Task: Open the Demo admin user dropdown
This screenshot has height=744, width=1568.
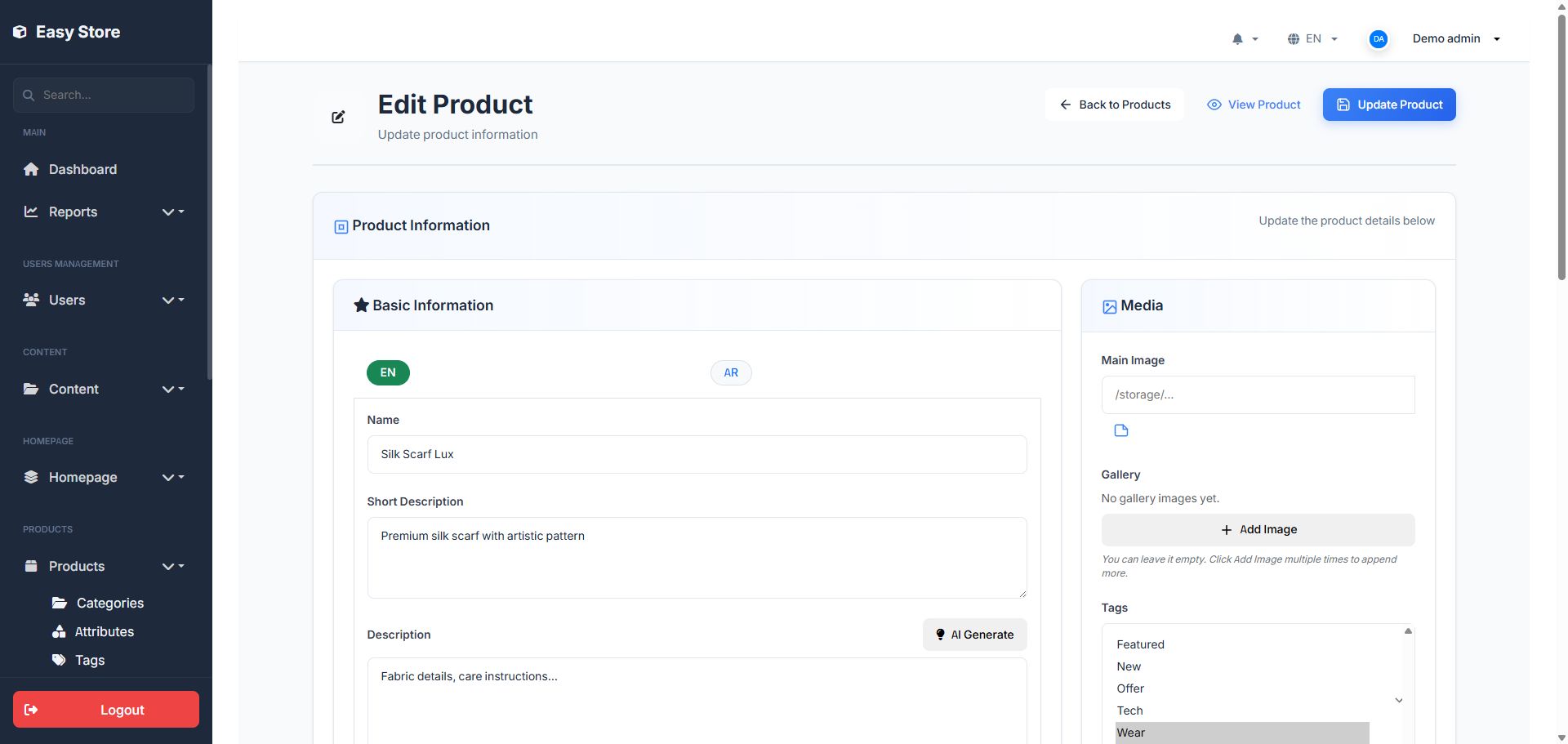Action: point(1456,39)
